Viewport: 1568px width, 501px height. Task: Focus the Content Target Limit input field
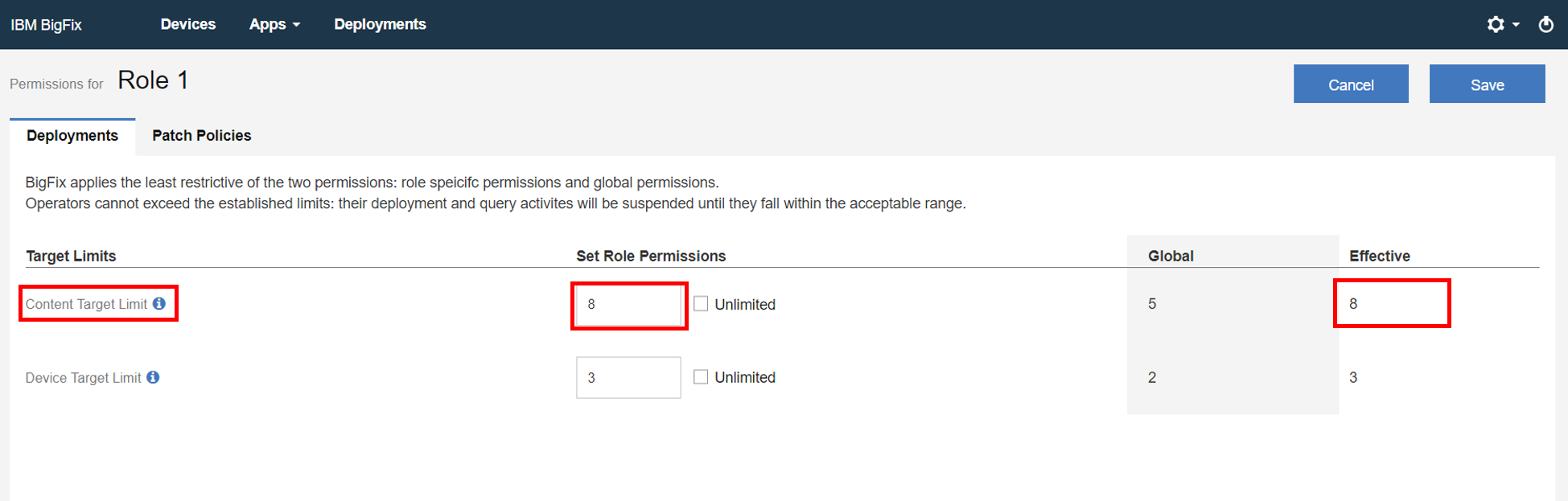[x=628, y=305]
